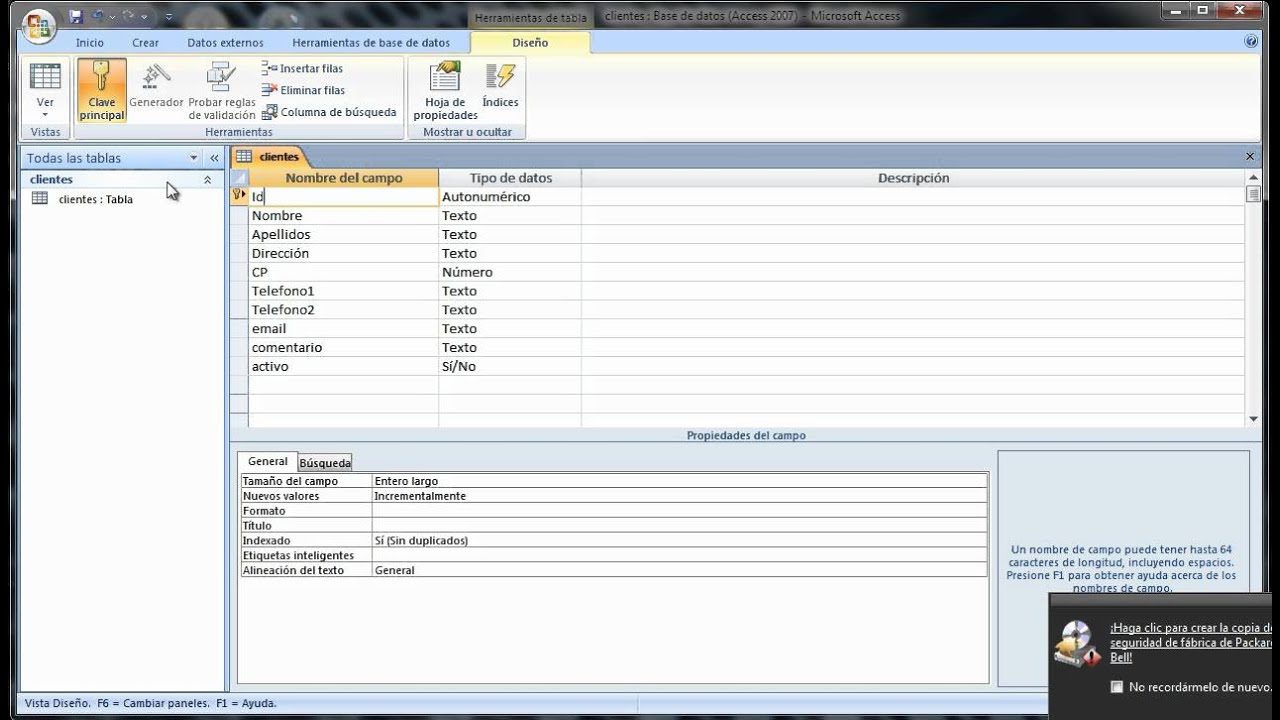This screenshot has height=720, width=1280.
Task: Click the primary key row selector for Id
Action: pyautogui.click(x=239, y=196)
